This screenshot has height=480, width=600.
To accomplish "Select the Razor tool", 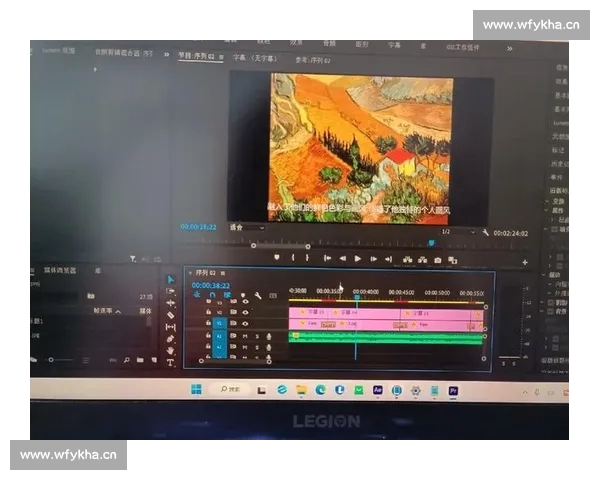I will (171, 315).
